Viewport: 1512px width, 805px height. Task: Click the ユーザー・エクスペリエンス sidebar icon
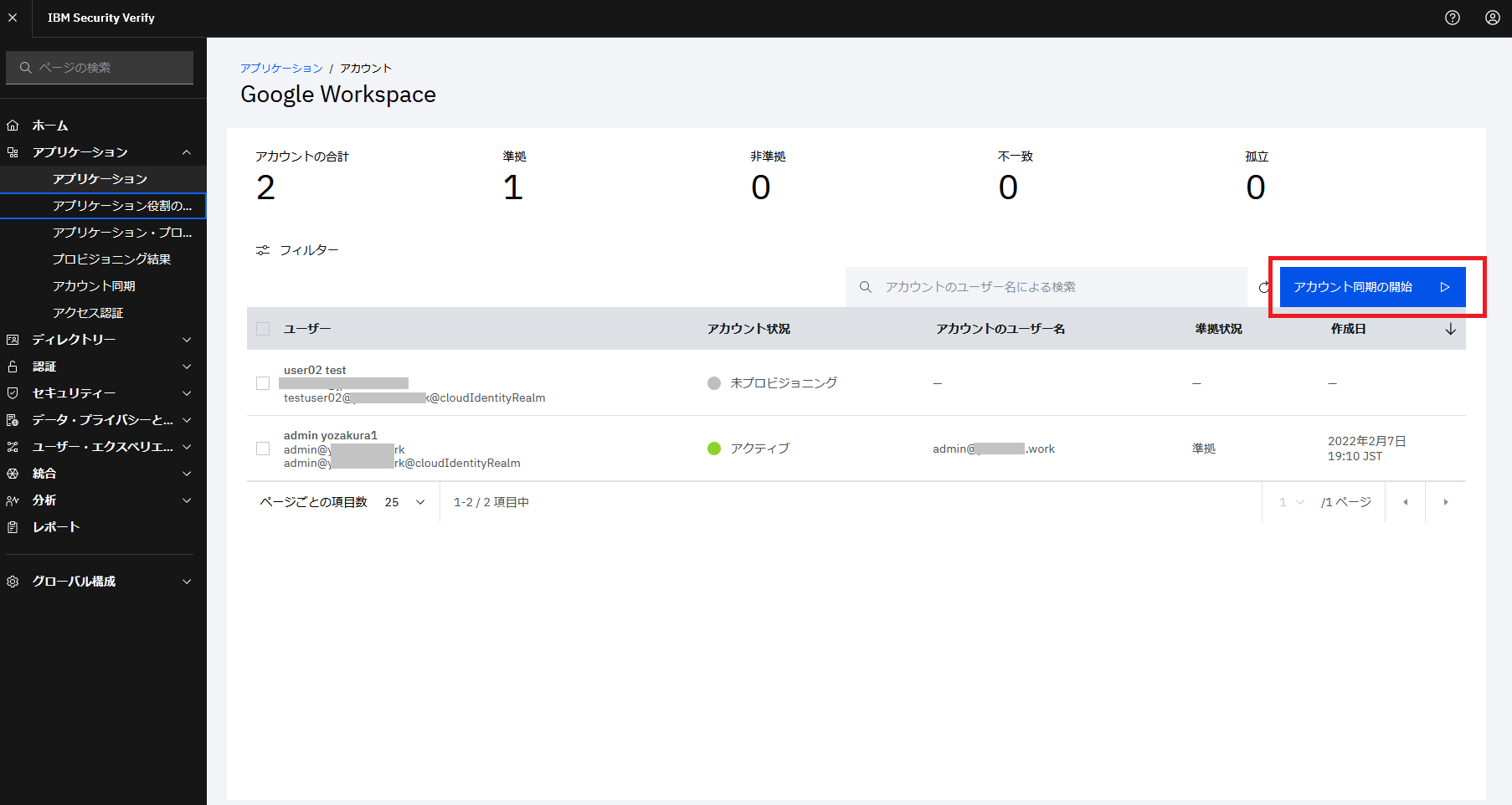point(13,447)
